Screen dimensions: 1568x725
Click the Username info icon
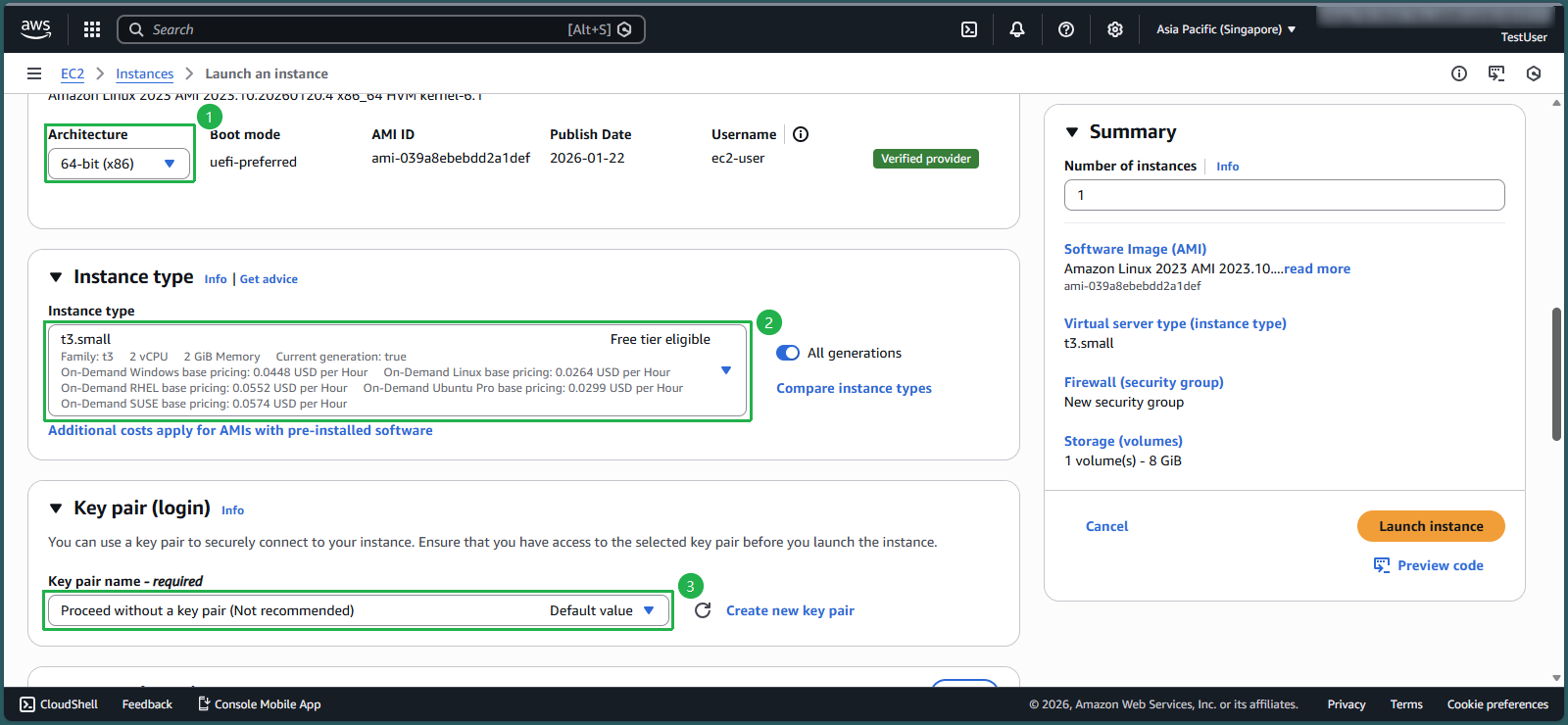(801, 134)
